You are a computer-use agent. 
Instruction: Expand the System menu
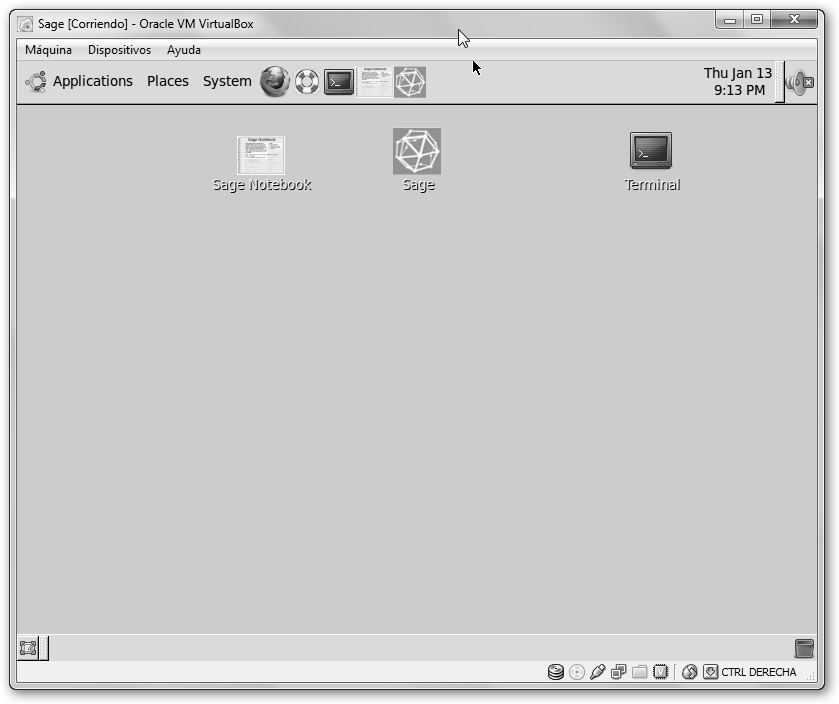tap(227, 82)
